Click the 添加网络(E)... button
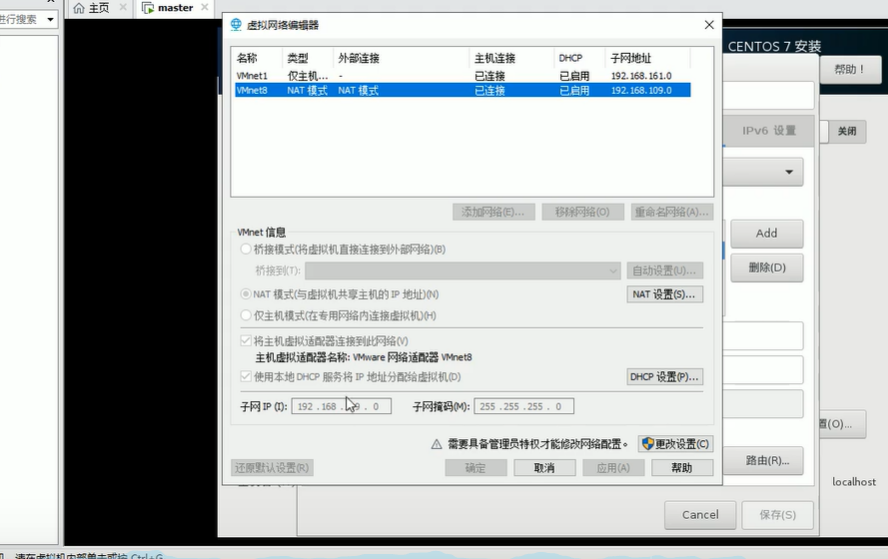This screenshot has height=559, width=888. coord(493,212)
